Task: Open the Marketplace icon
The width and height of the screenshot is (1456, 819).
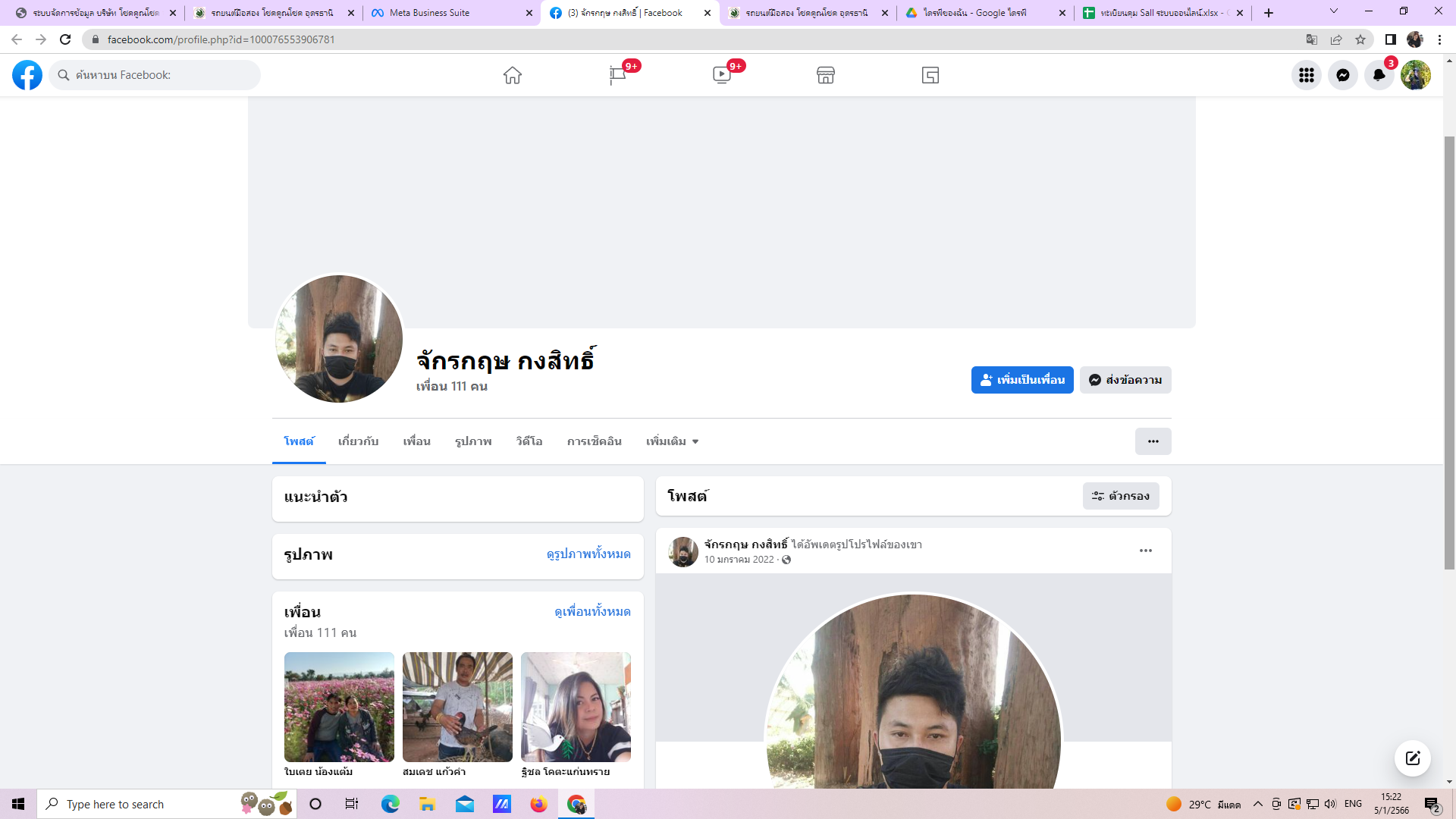Action: [x=826, y=75]
